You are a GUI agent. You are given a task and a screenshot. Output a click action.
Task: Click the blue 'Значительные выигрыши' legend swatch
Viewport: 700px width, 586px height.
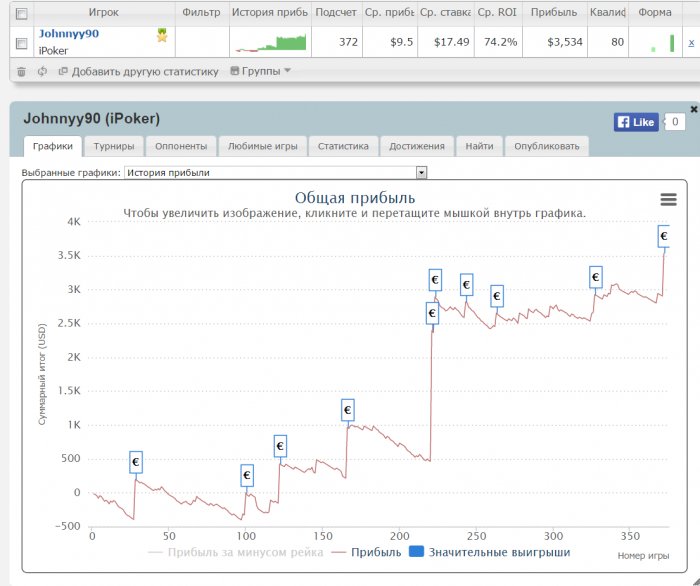pos(417,552)
